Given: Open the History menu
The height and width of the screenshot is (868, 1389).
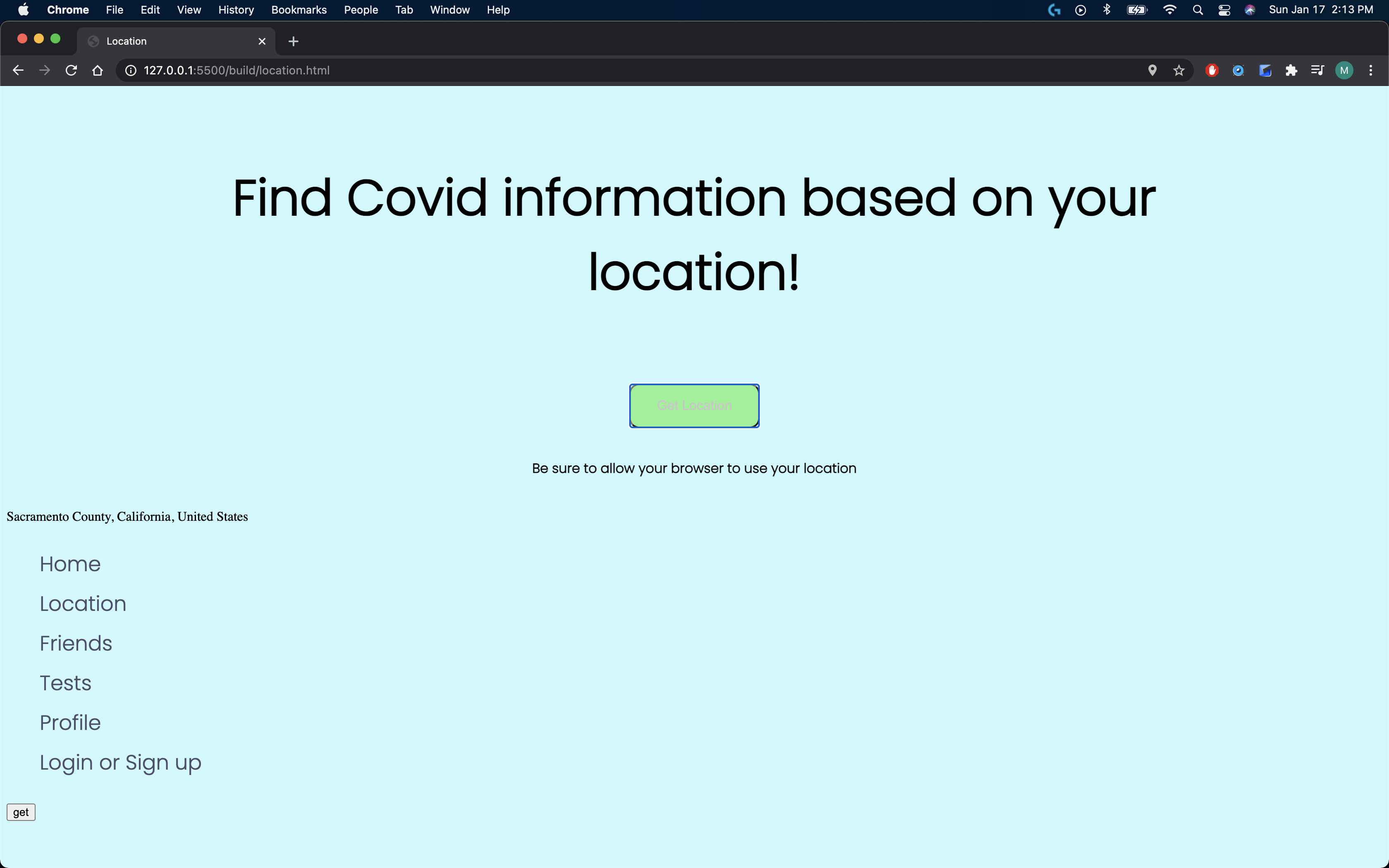Looking at the screenshot, I should click(236, 10).
